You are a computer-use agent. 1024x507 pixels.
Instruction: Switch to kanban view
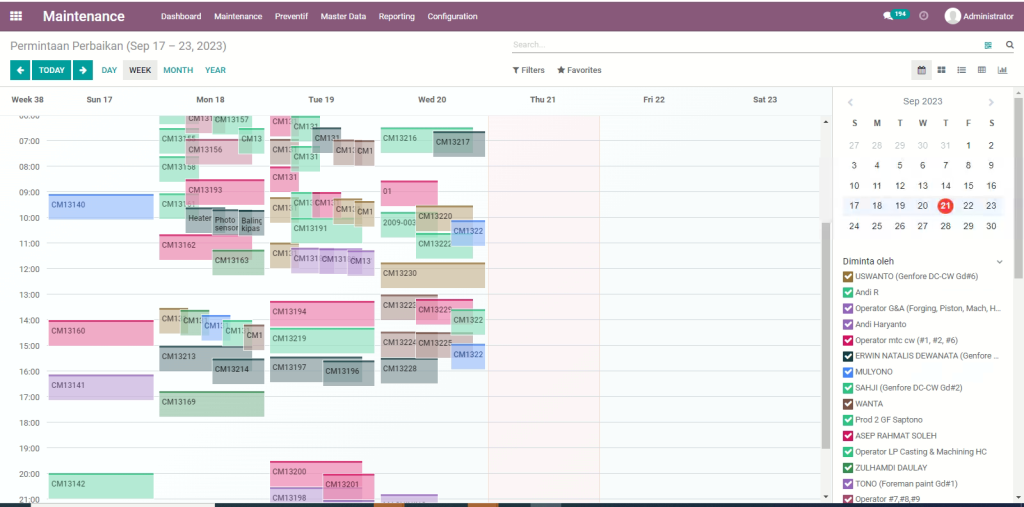pos(941,70)
